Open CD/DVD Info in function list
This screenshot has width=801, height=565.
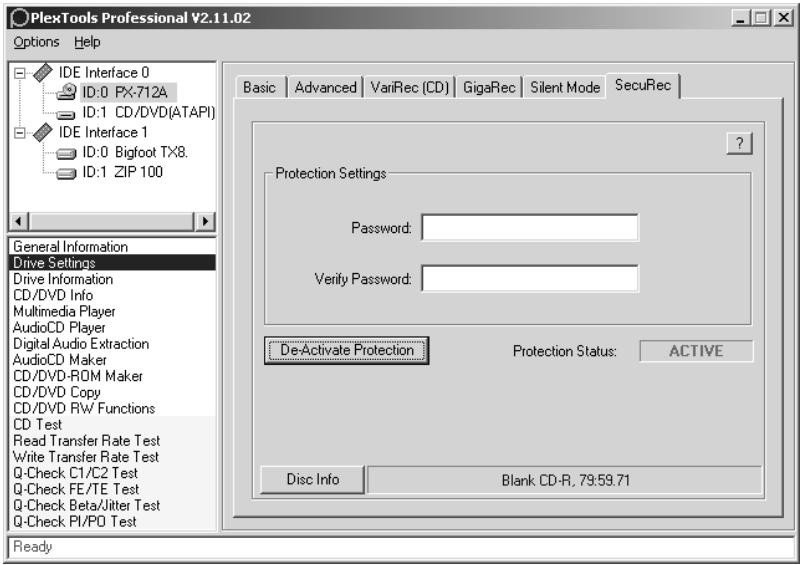(112, 295)
